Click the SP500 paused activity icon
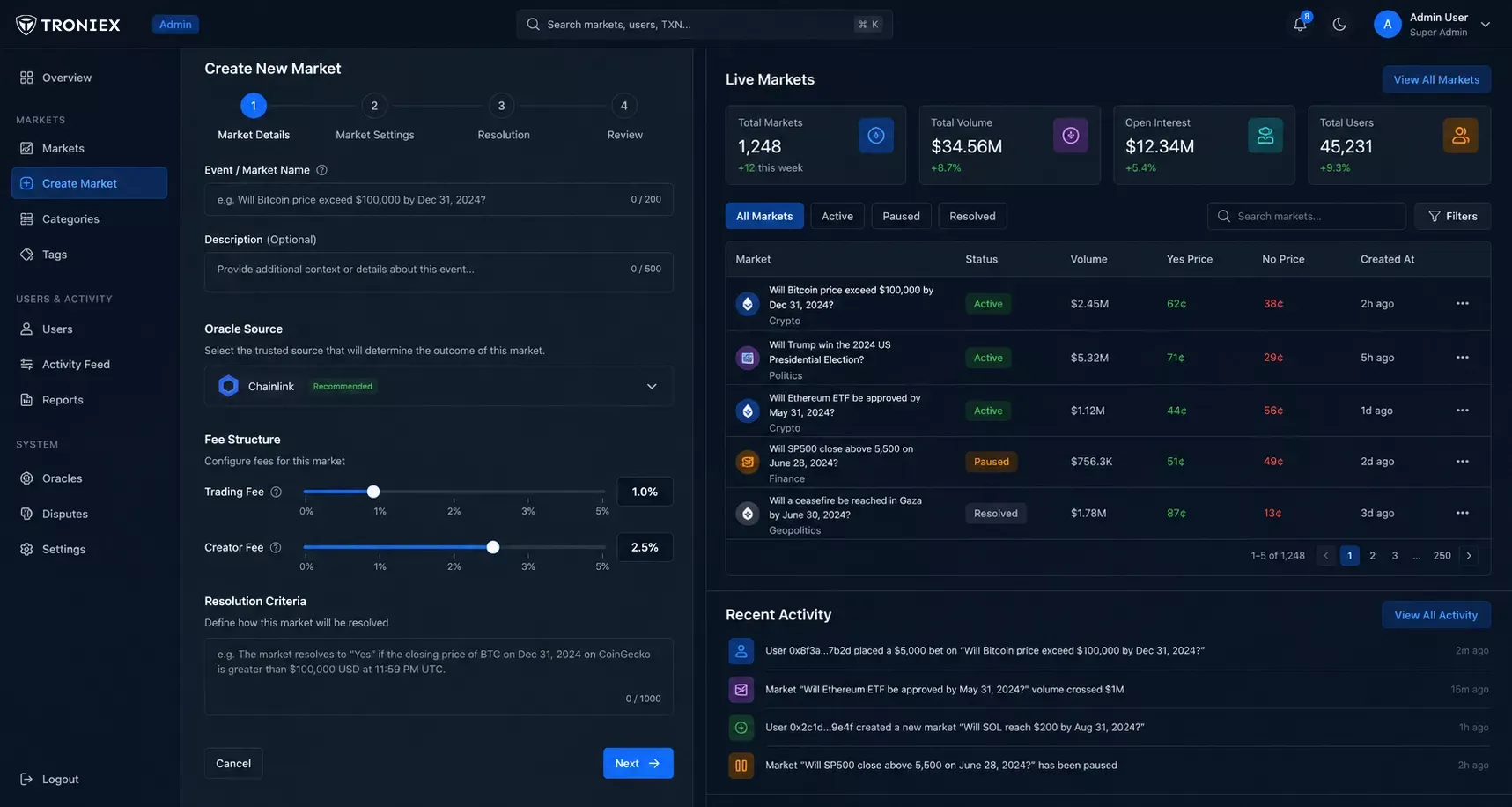Viewport: 1512px width, 807px height. [741, 766]
